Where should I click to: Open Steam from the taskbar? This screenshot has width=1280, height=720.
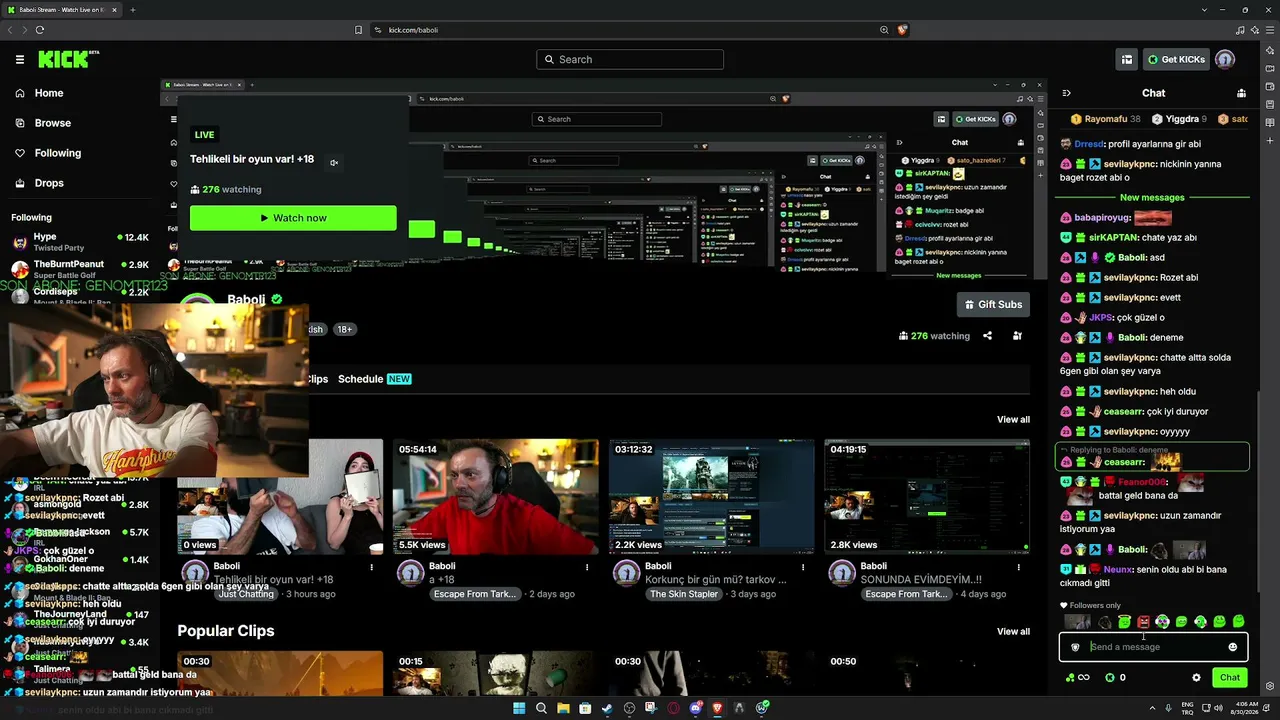607,708
